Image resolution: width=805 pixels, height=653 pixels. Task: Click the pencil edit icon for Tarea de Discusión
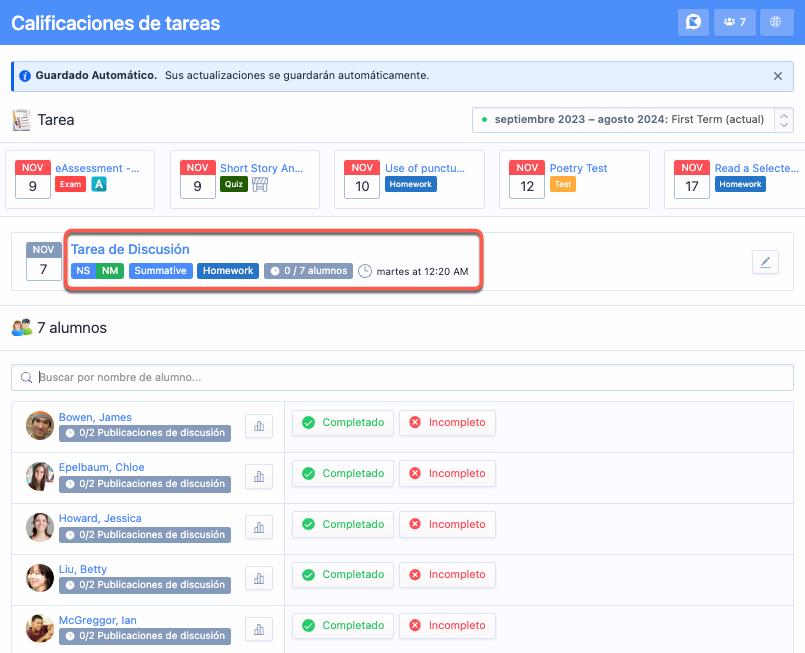[765, 262]
